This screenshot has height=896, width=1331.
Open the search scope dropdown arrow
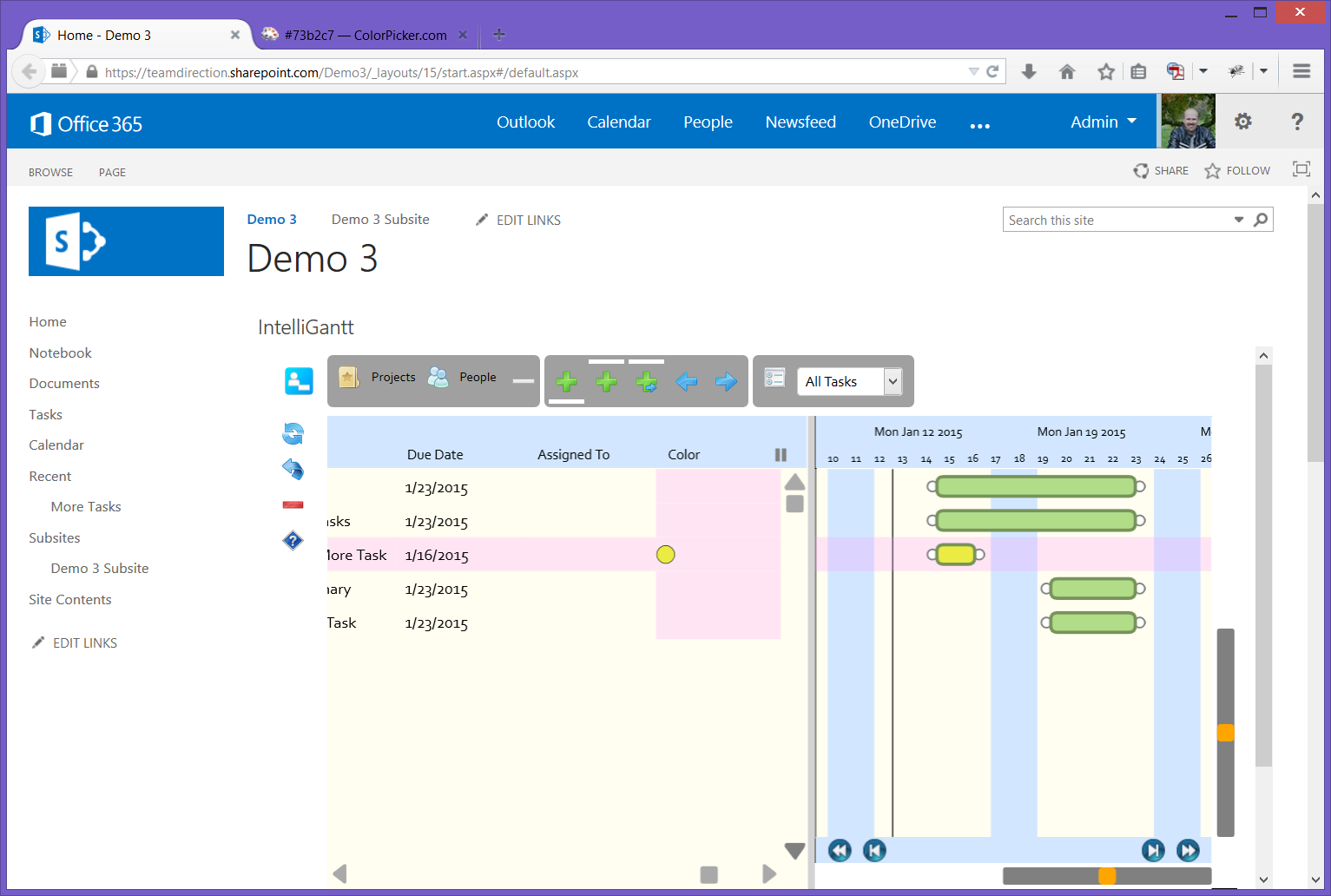point(1239,220)
